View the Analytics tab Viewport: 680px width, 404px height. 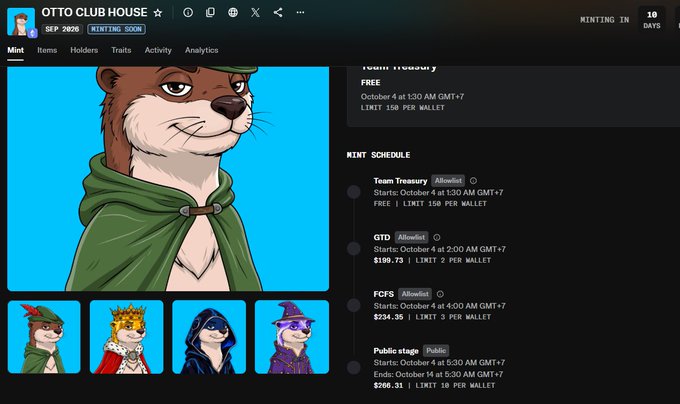pyautogui.click(x=202, y=50)
